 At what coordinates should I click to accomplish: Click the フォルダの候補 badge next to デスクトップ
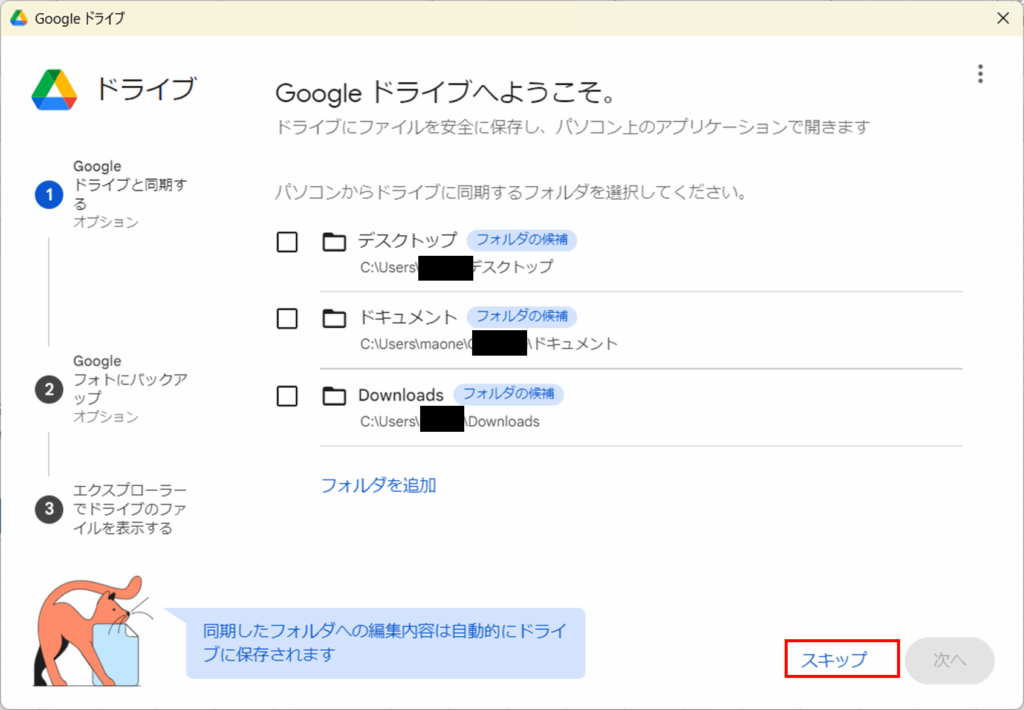coord(522,240)
